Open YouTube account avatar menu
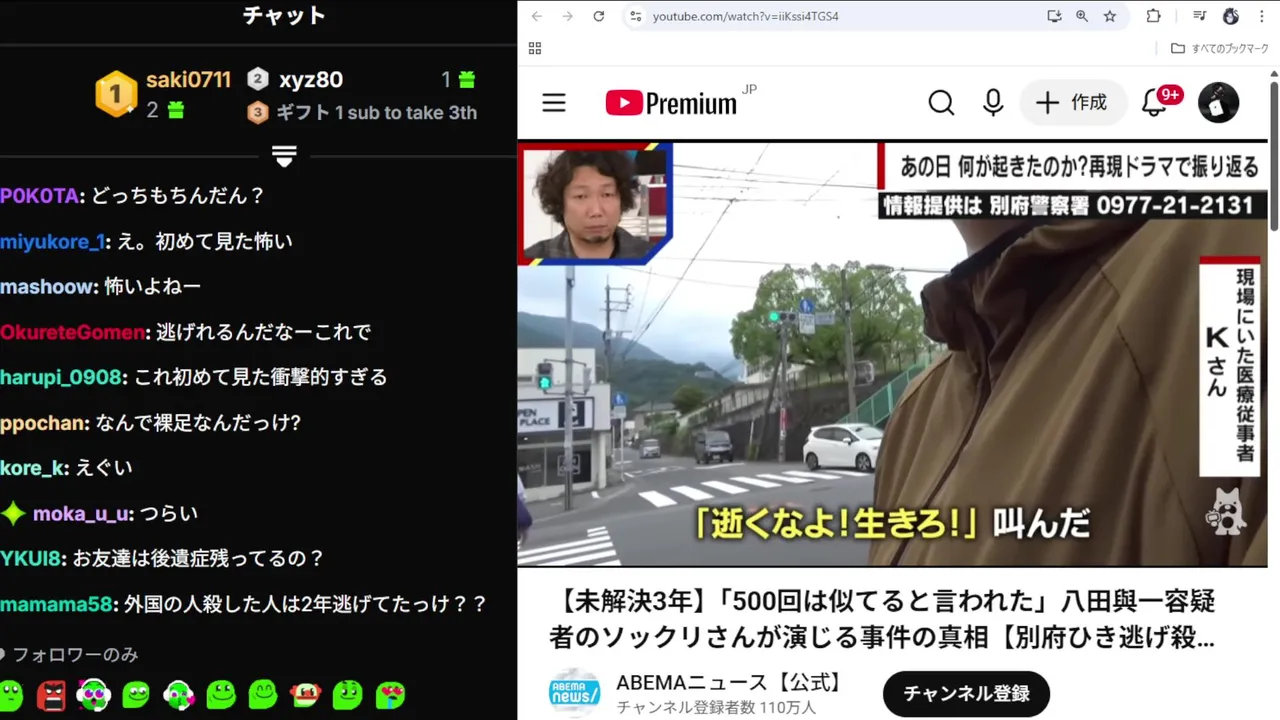The image size is (1280, 720). pos(1218,102)
